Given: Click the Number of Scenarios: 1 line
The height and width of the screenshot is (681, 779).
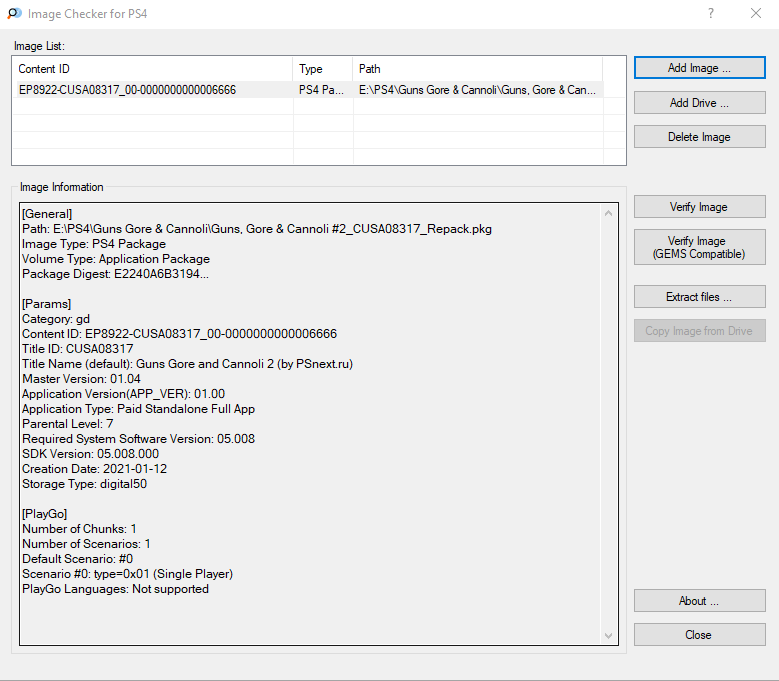Looking at the screenshot, I should 86,543.
